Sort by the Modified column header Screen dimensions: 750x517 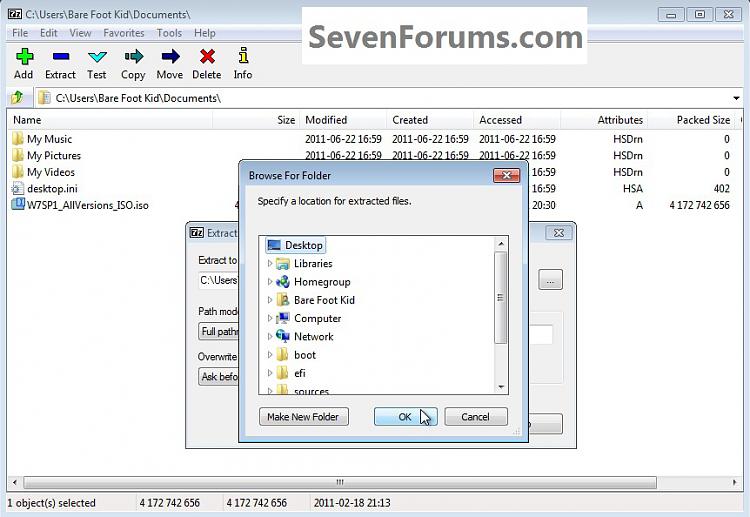tap(343, 120)
